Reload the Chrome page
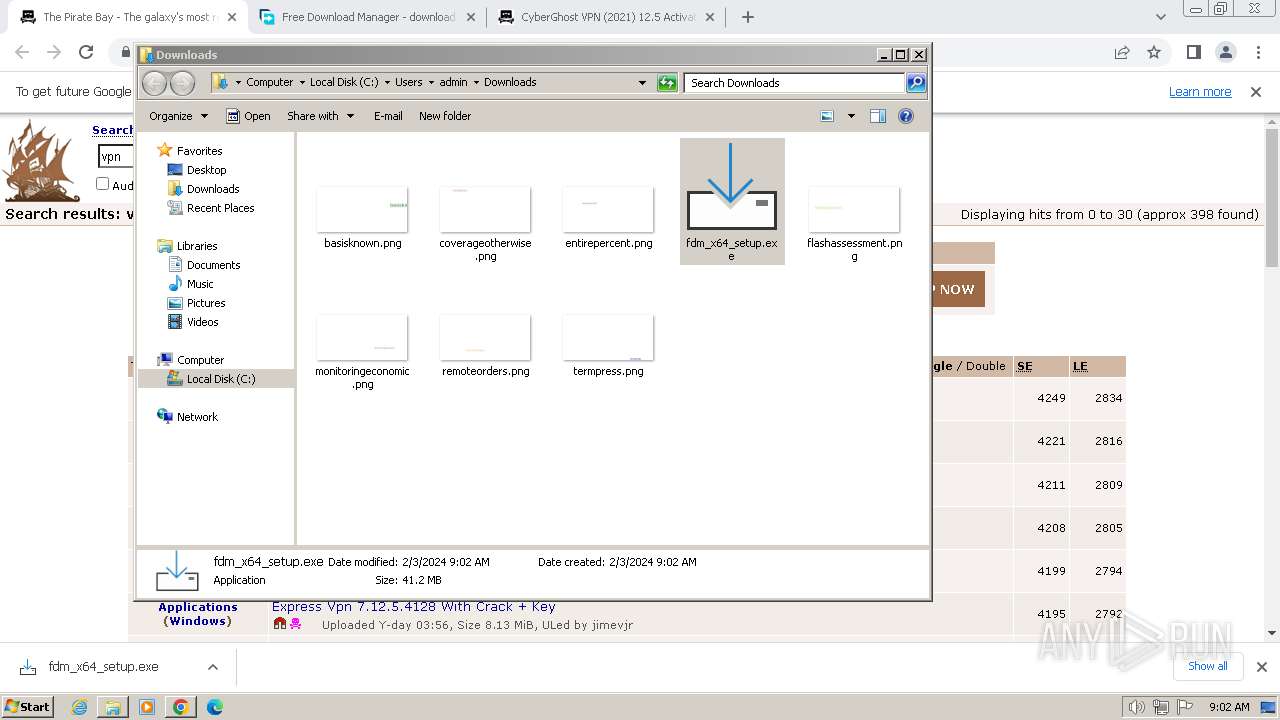The width and height of the screenshot is (1280, 720). pyautogui.click(x=86, y=53)
